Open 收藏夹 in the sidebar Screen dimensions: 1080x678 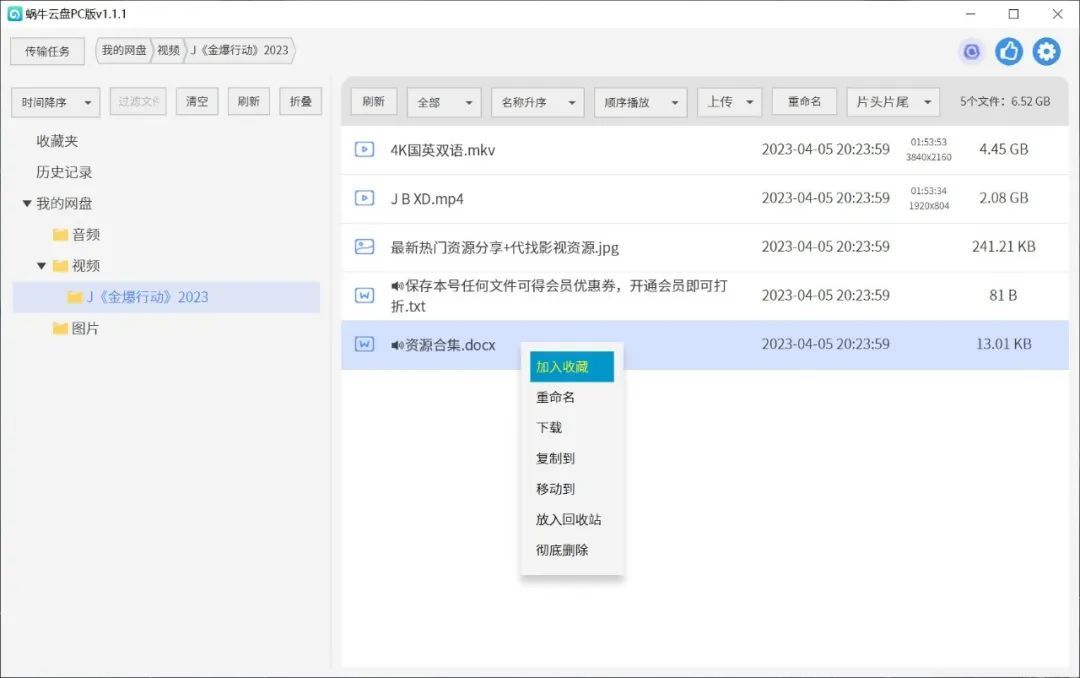coord(57,141)
